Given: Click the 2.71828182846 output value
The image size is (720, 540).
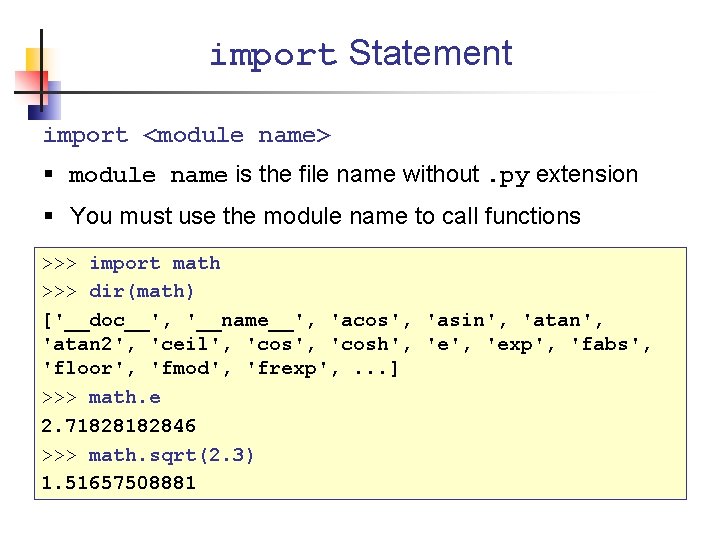Looking at the screenshot, I should (x=118, y=426).
